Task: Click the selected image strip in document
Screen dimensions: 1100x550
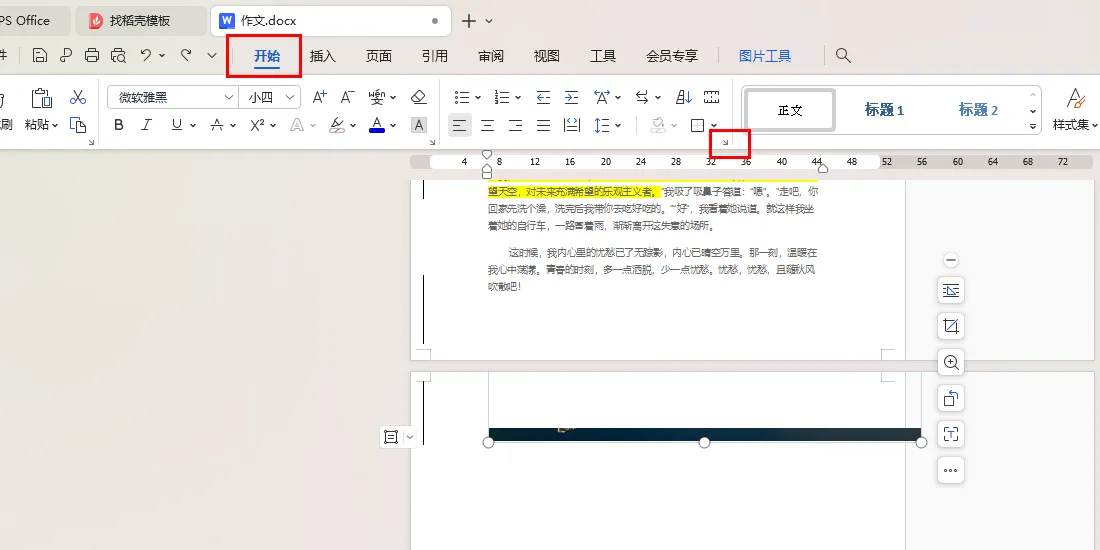Action: (704, 434)
